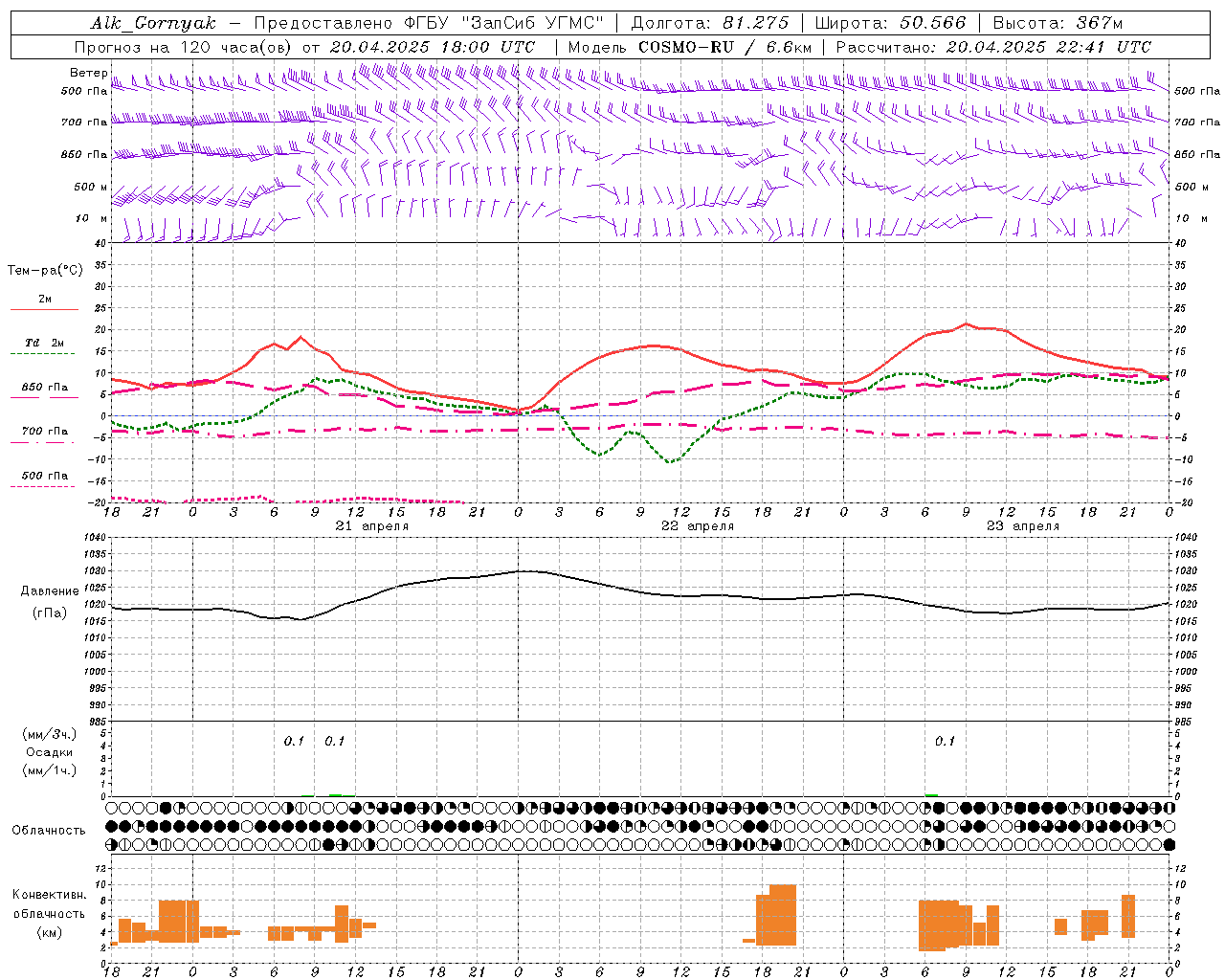This screenshot has height=980, width=1225.
Task: Click the Alk_Gornyak station title
Action: (x=154, y=23)
